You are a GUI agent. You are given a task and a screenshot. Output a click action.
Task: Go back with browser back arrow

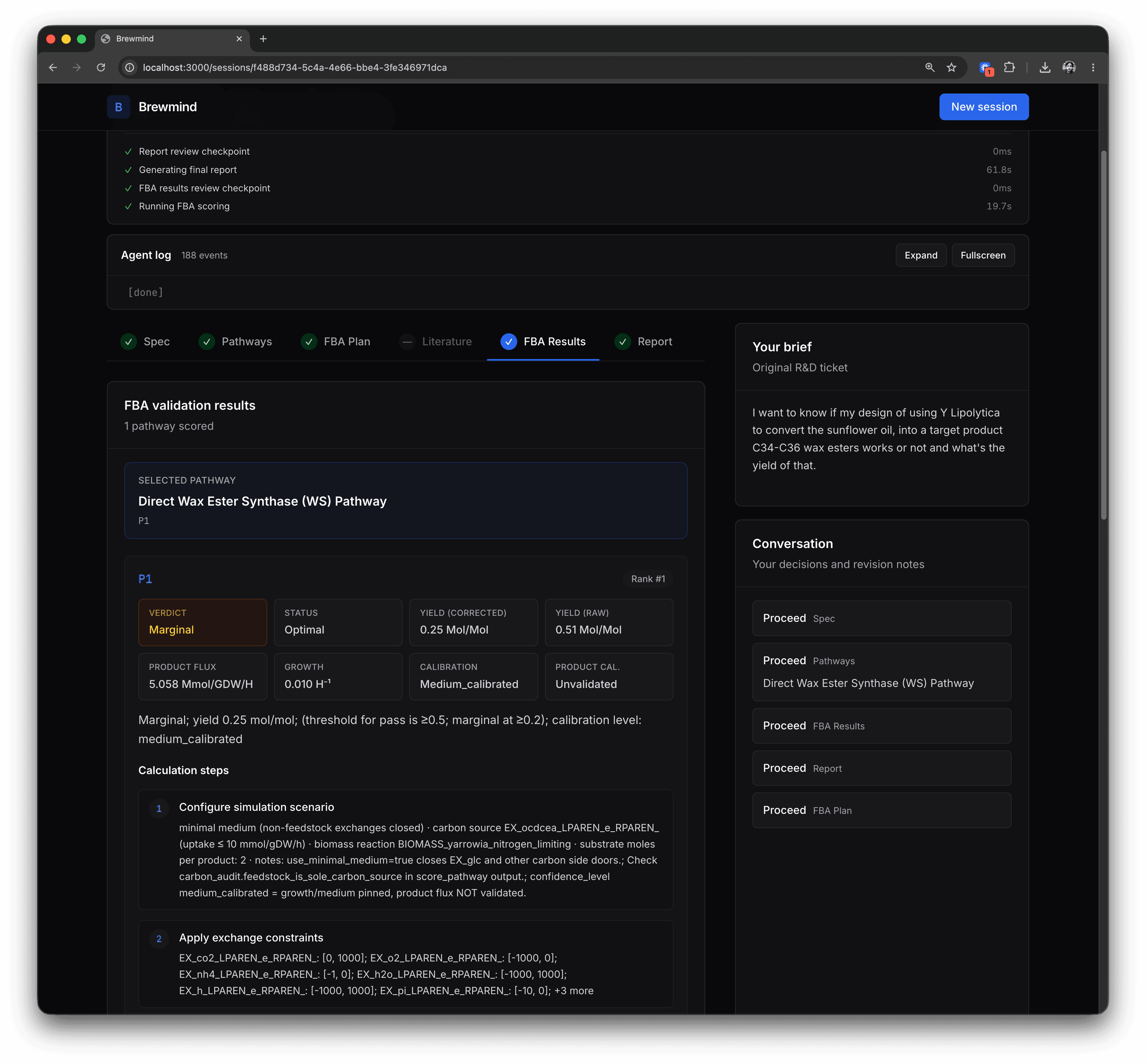click(53, 67)
